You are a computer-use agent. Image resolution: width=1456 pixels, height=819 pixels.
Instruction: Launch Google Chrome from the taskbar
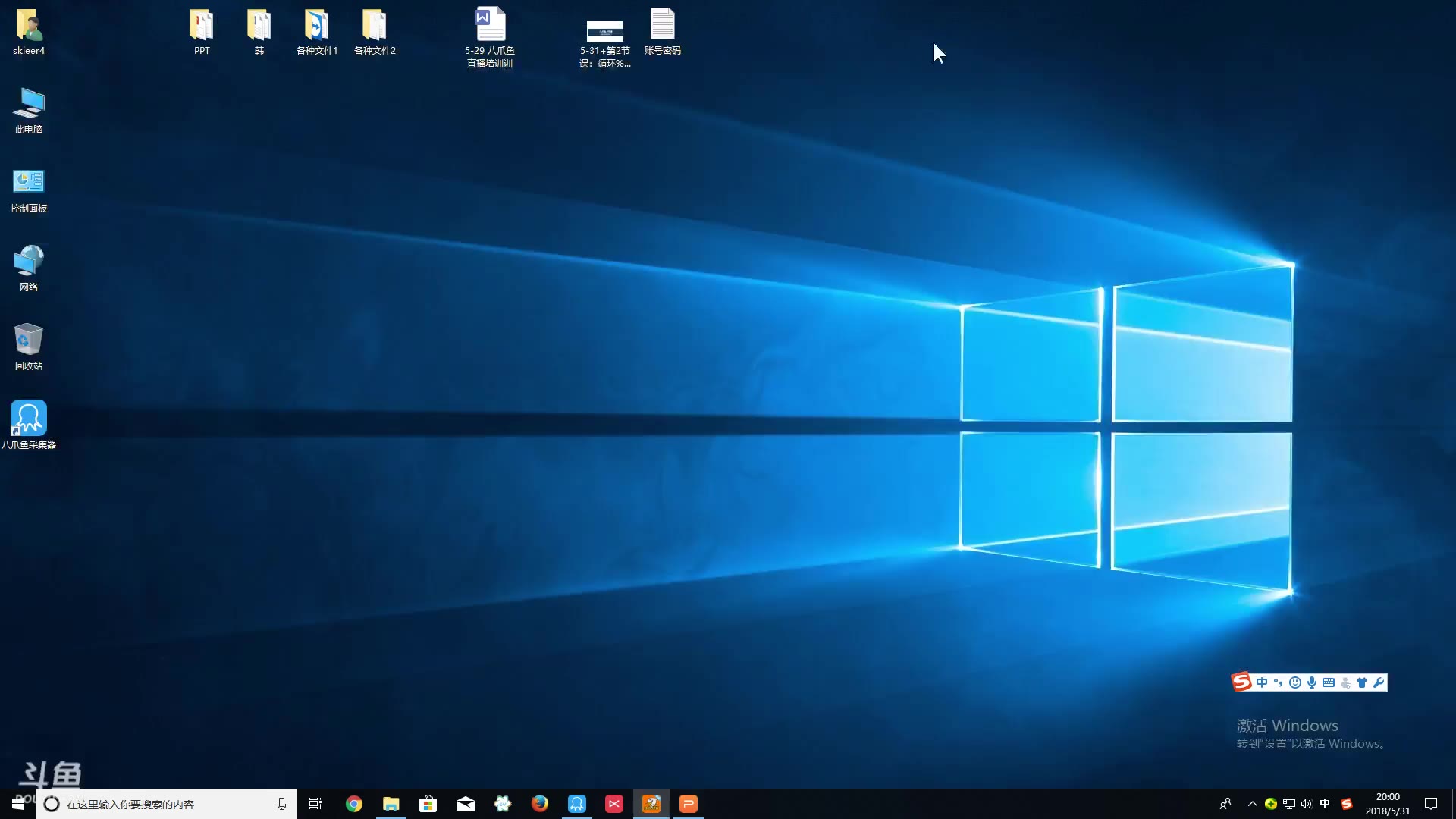pyautogui.click(x=354, y=804)
